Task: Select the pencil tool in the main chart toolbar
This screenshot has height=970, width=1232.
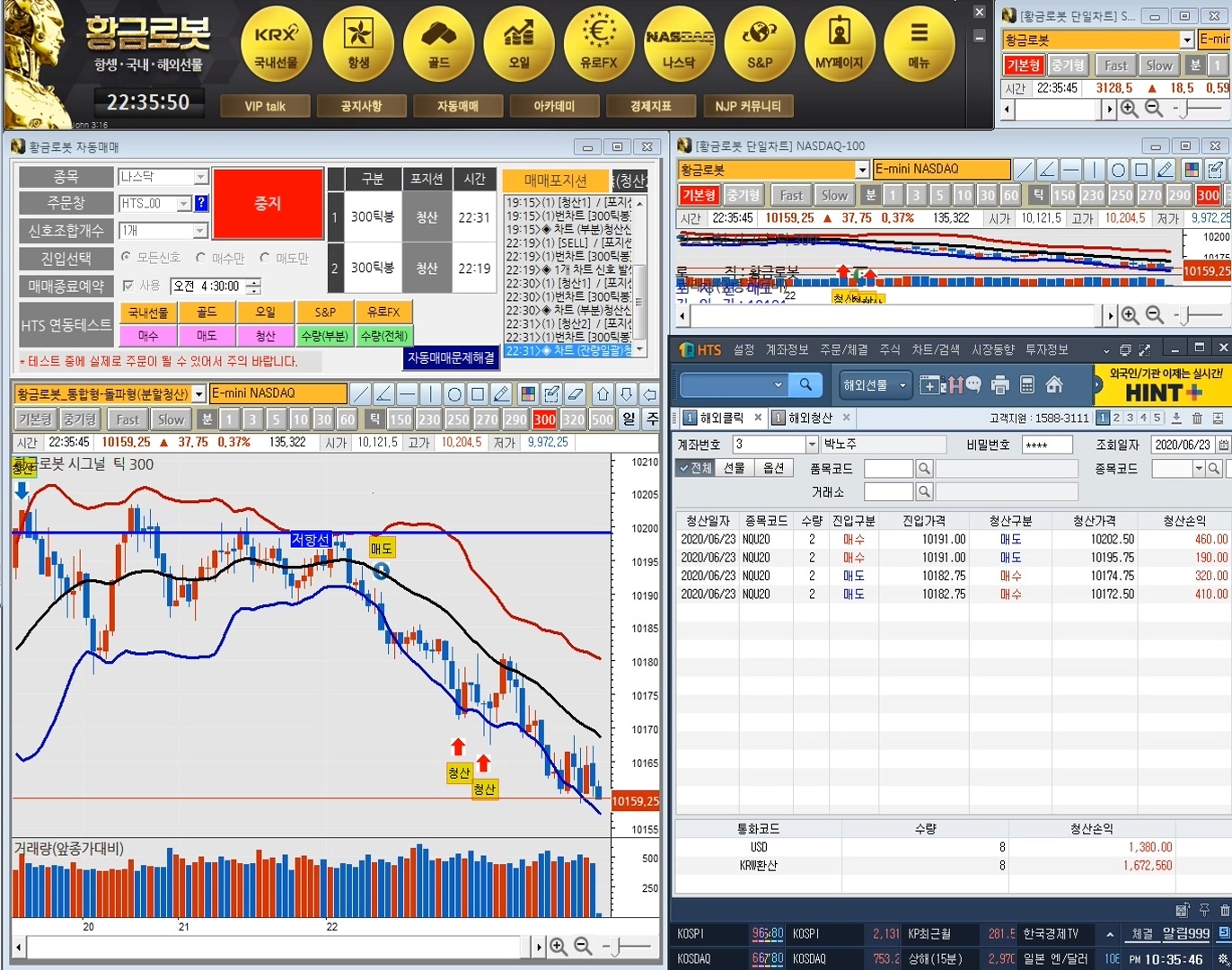Action: click(501, 393)
